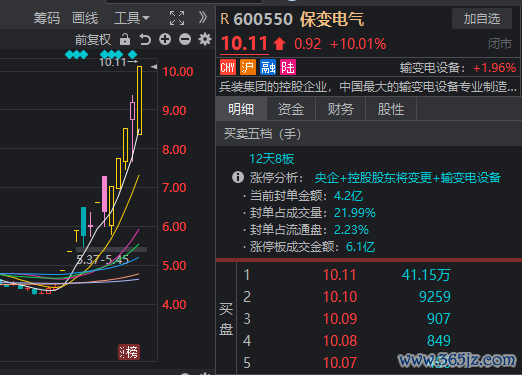
Task: Expand the 工具 dropdown menu
Action: [132, 18]
